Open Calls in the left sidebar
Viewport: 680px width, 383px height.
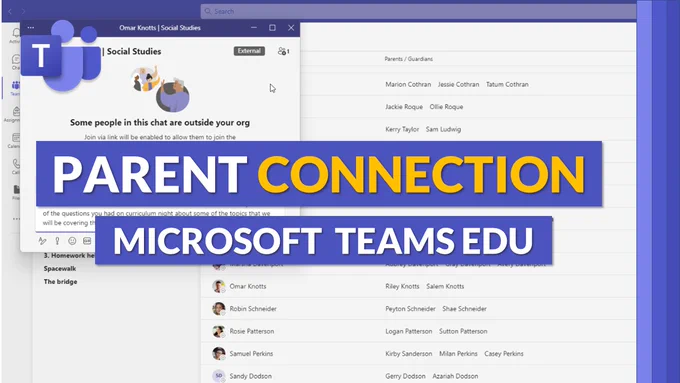pyautogui.click(x=16, y=167)
